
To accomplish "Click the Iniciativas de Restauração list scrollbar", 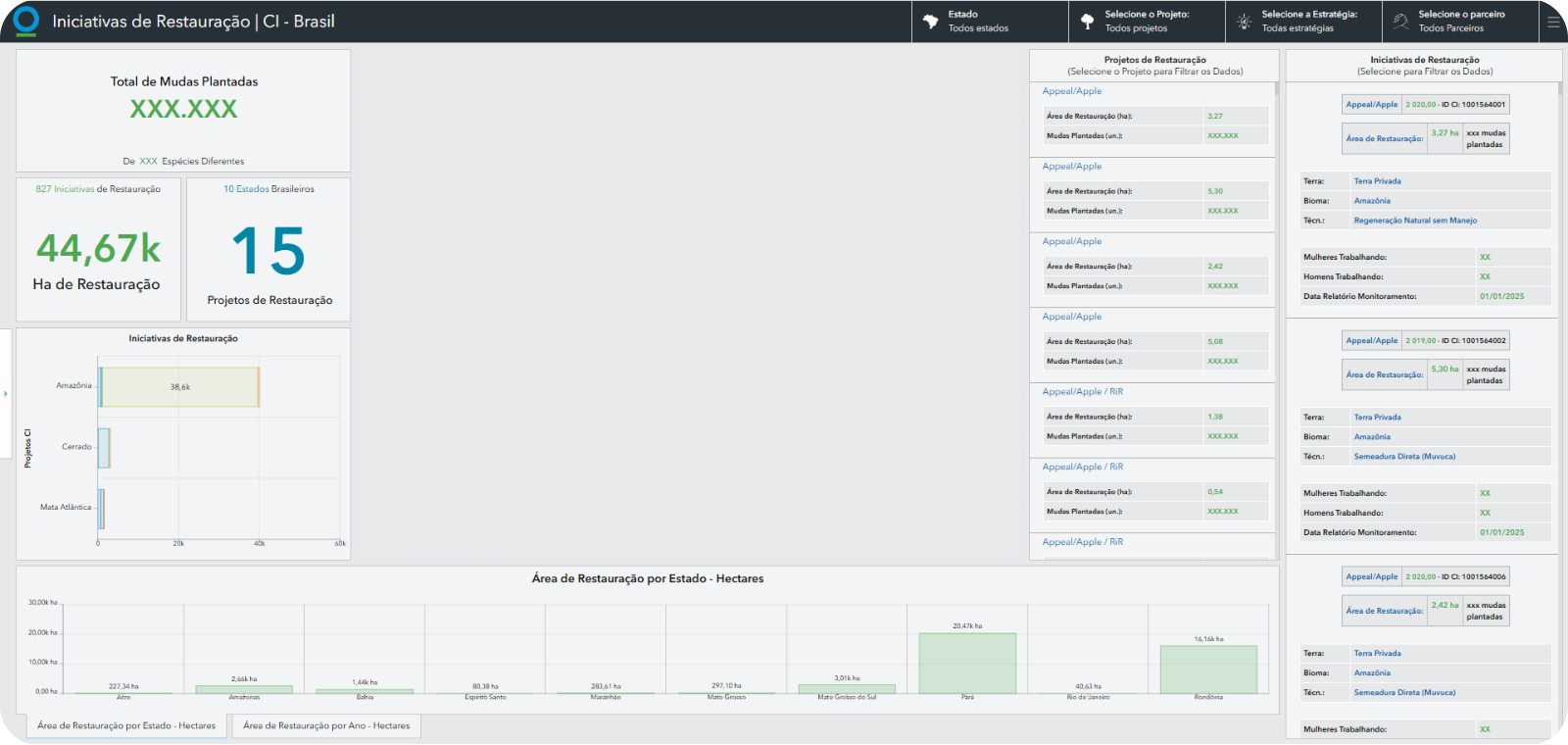I will (x=1559, y=89).
